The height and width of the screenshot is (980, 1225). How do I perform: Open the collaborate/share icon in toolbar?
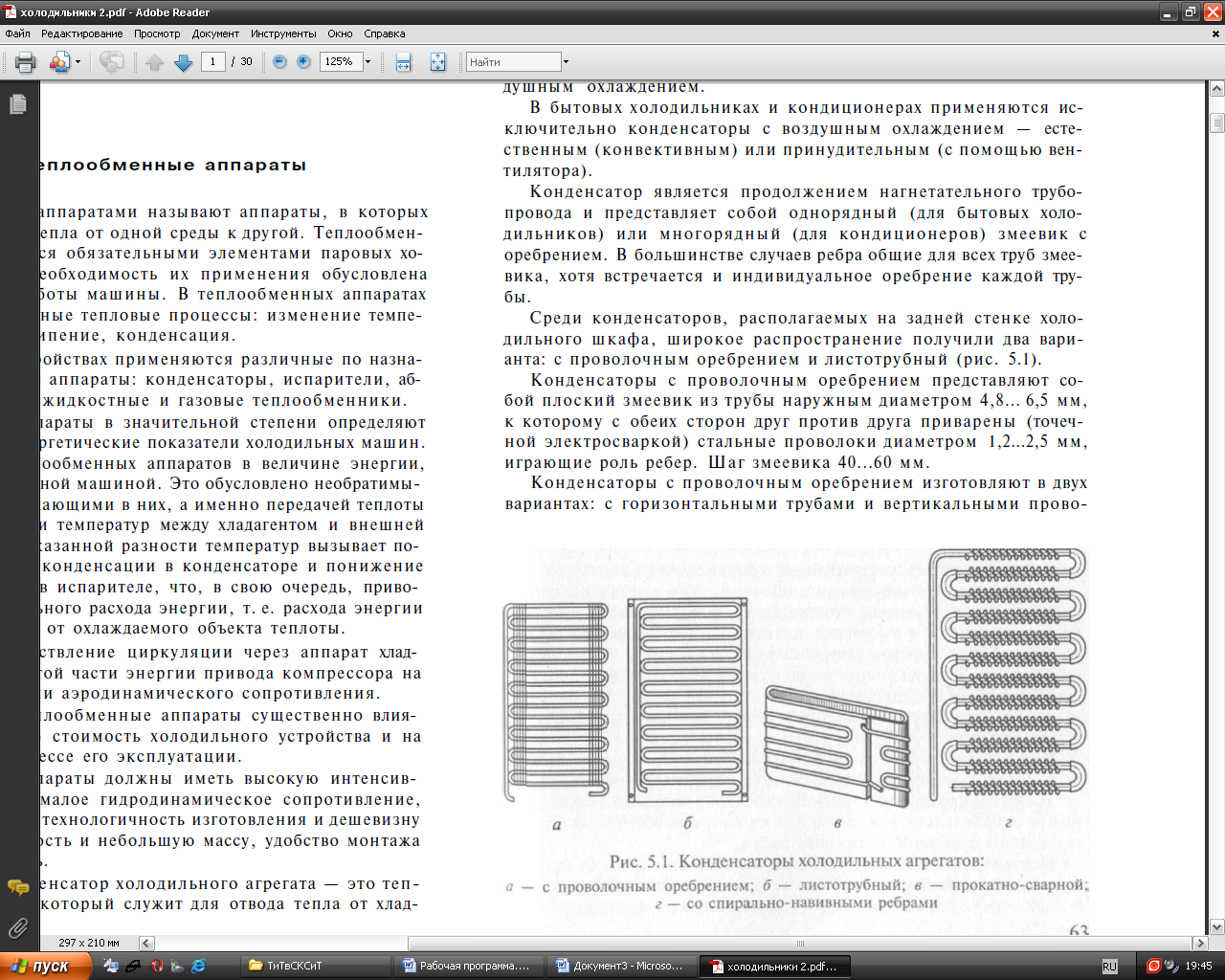pyautogui.click(x=59, y=62)
